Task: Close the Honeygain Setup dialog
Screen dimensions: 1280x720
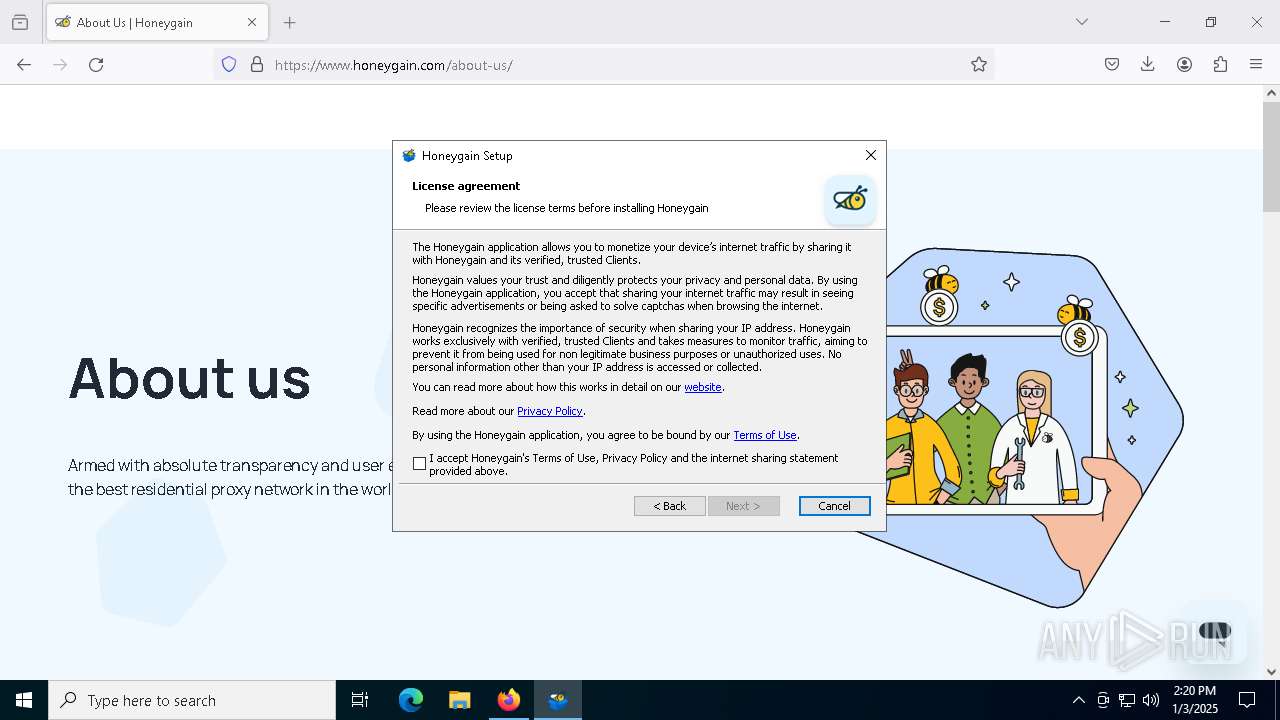Action: point(870,155)
